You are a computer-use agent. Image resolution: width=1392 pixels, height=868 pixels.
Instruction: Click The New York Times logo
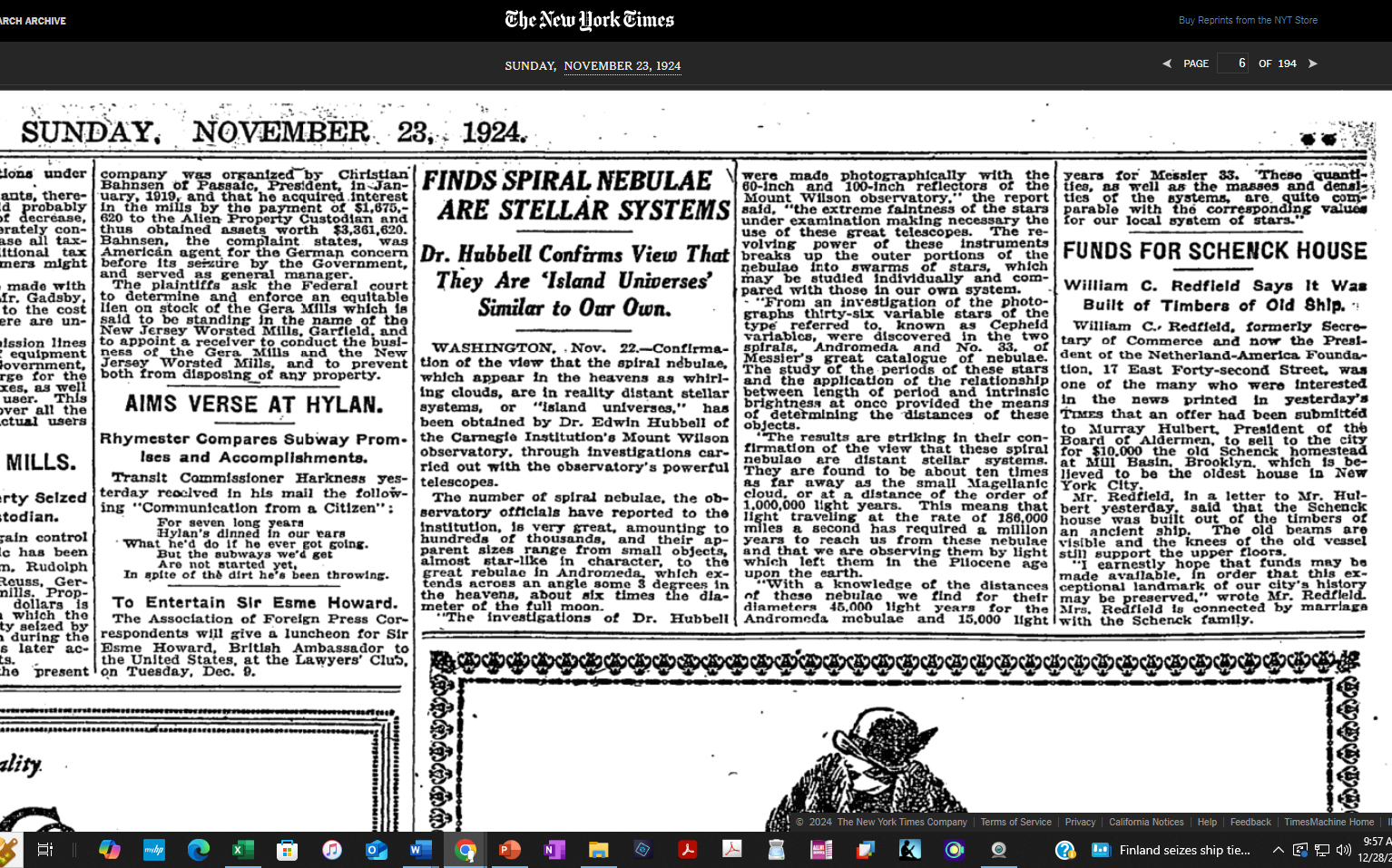[x=590, y=19]
